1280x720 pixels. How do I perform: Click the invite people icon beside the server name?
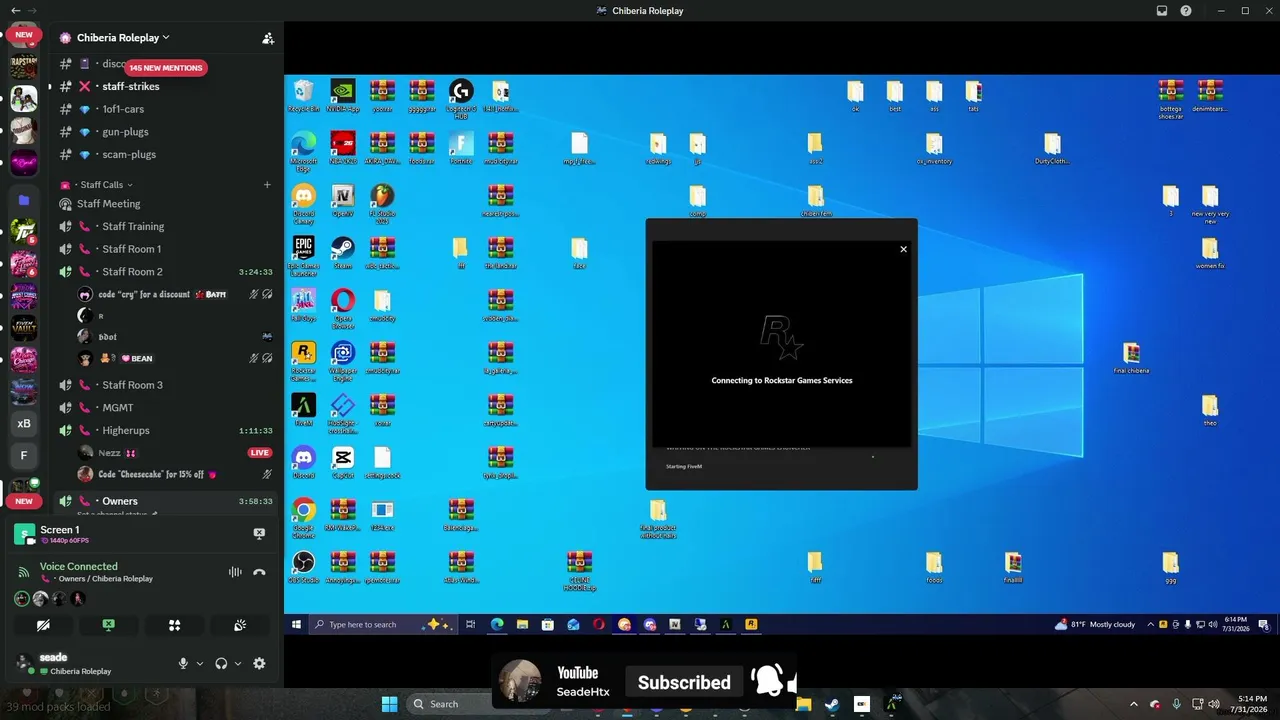(x=268, y=38)
